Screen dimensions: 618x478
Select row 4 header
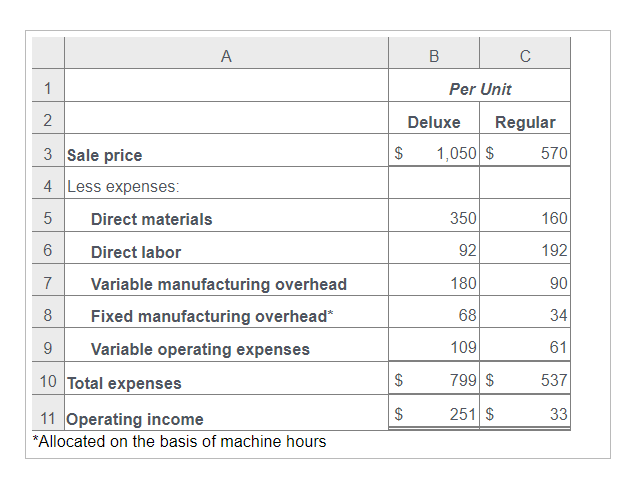point(48,183)
